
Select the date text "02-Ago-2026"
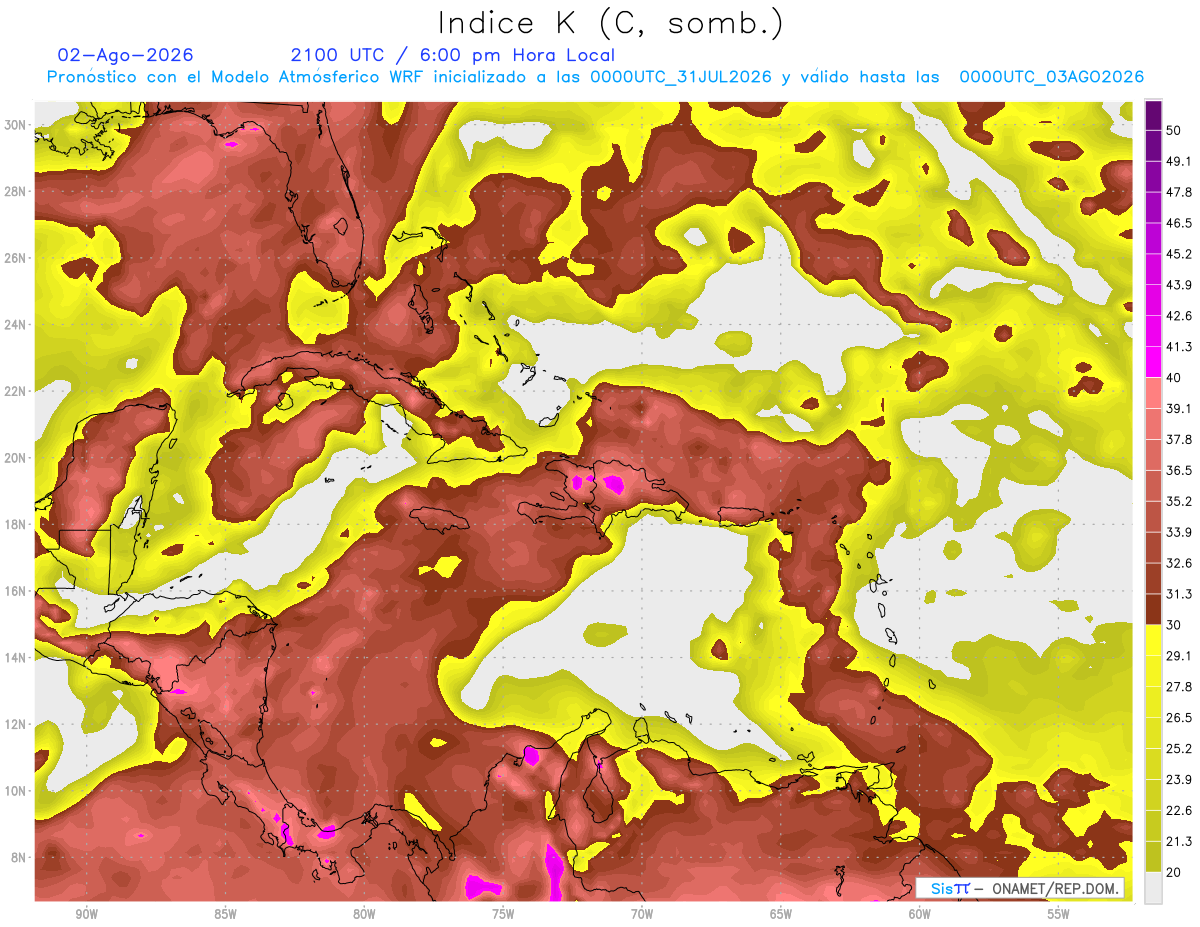click(x=126, y=55)
